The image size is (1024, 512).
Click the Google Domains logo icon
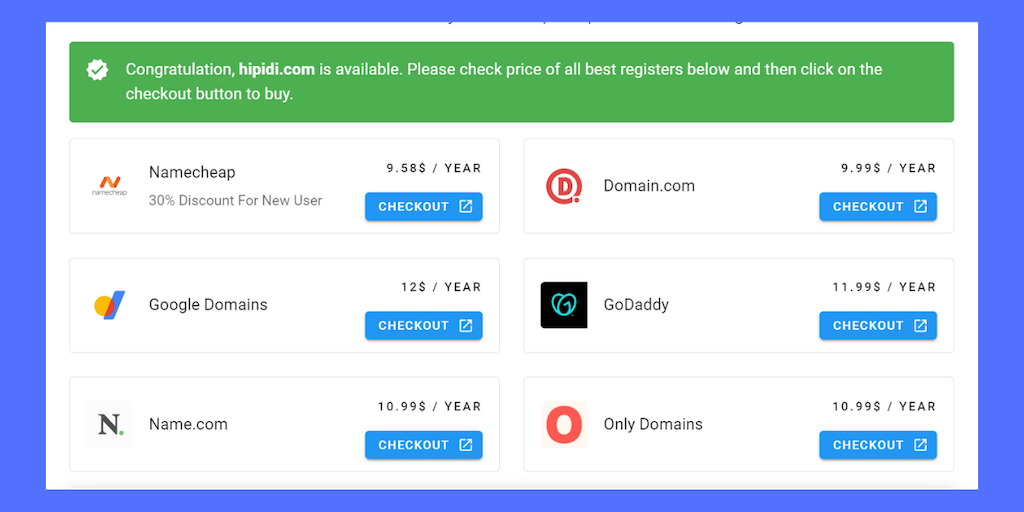(109, 305)
